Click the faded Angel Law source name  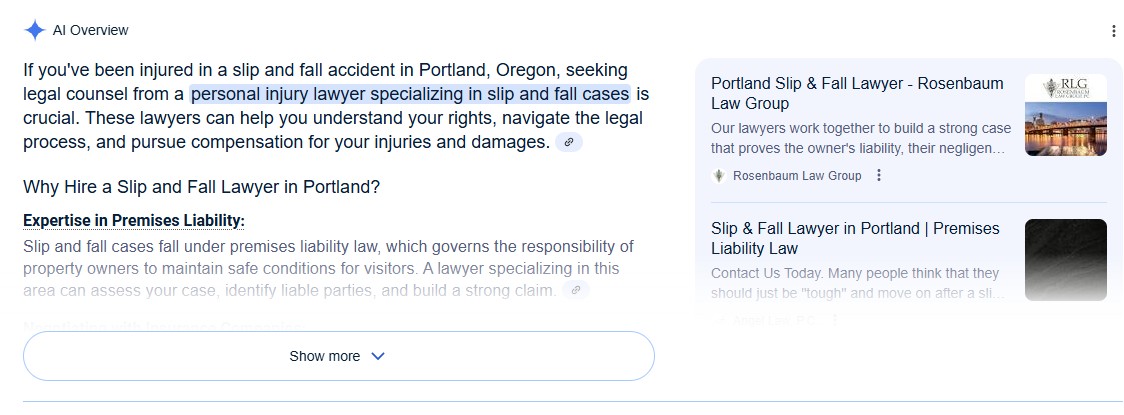[x=773, y=321]
